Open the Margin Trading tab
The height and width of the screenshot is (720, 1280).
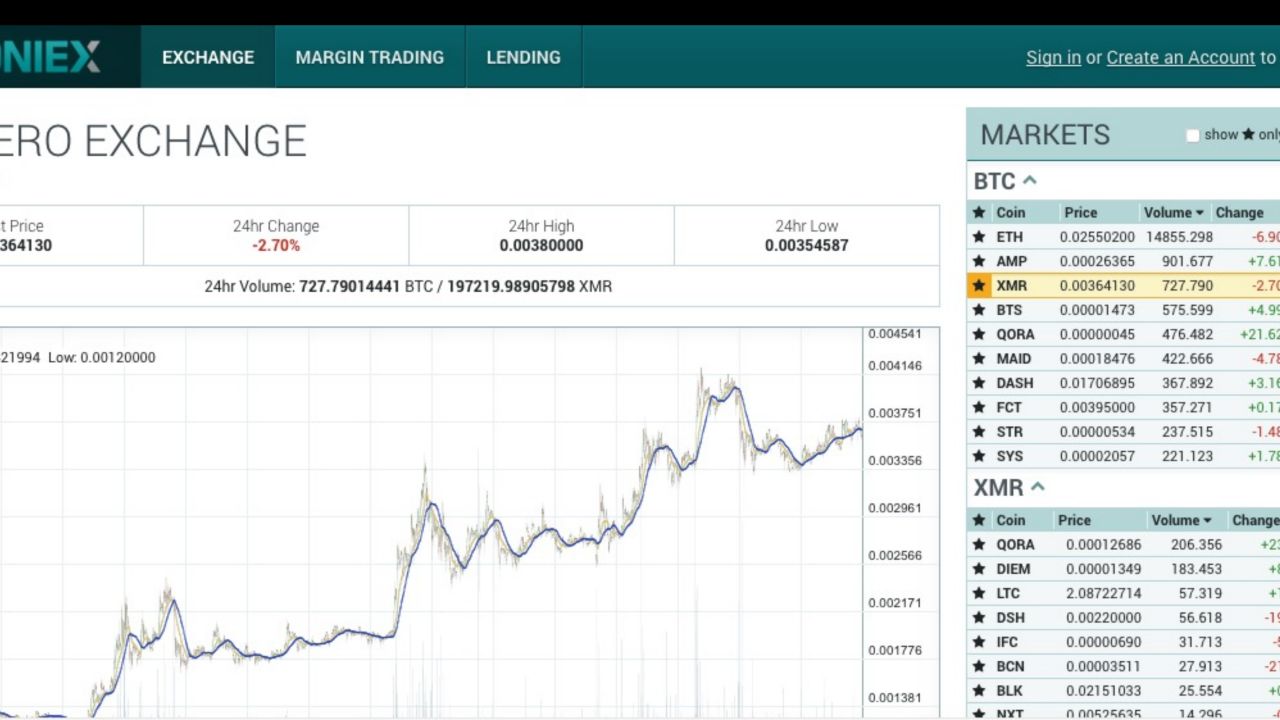click(x=369, y=57)
